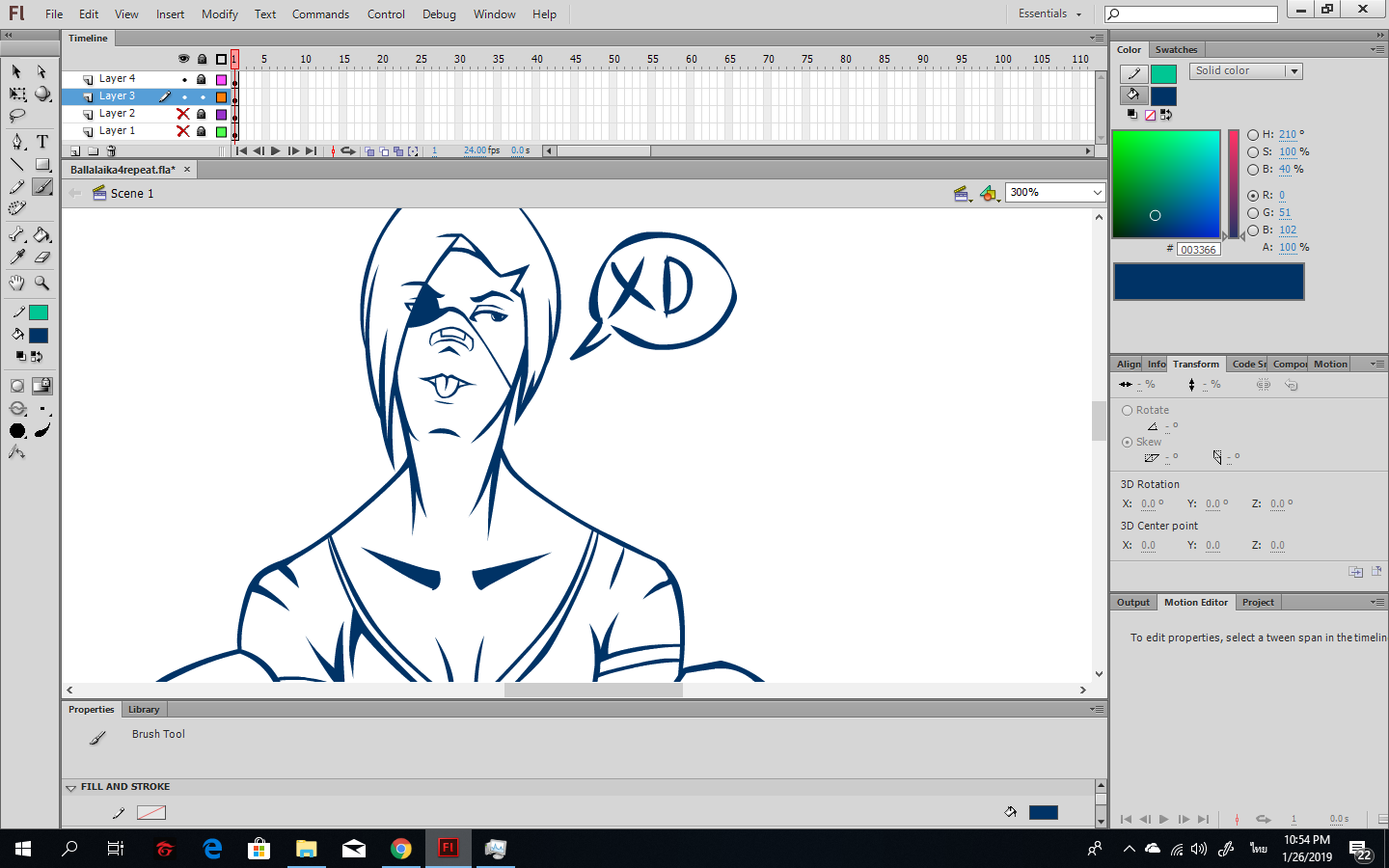Collapse the Fill and Stroke section
This screenshot has height=868, width=1389.
point(70,788)
